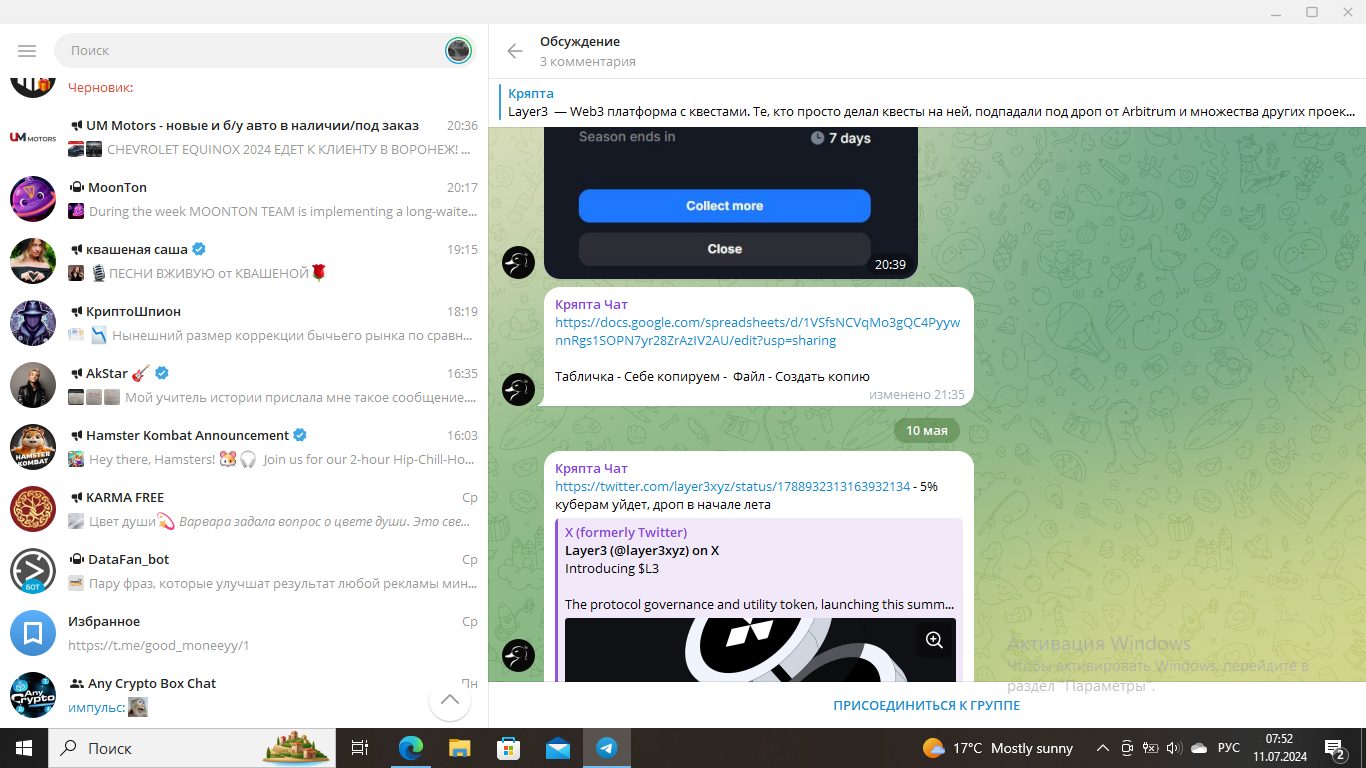Click the pinned Кряпта message bar
The image size is (1366, 768).
(927, 103)
